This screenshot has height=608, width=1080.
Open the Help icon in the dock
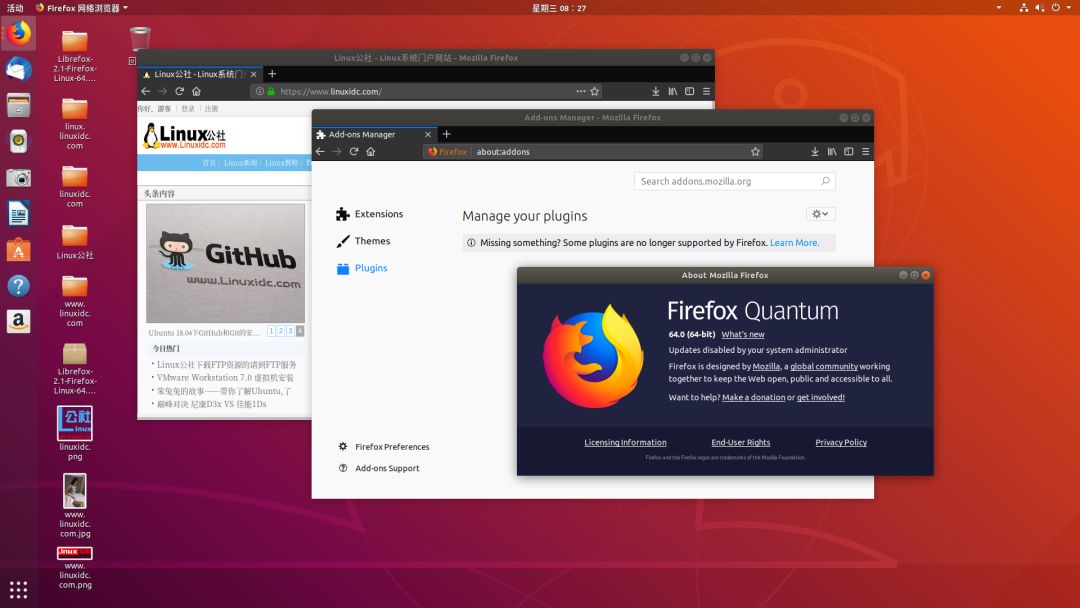[x=19, y=286]
